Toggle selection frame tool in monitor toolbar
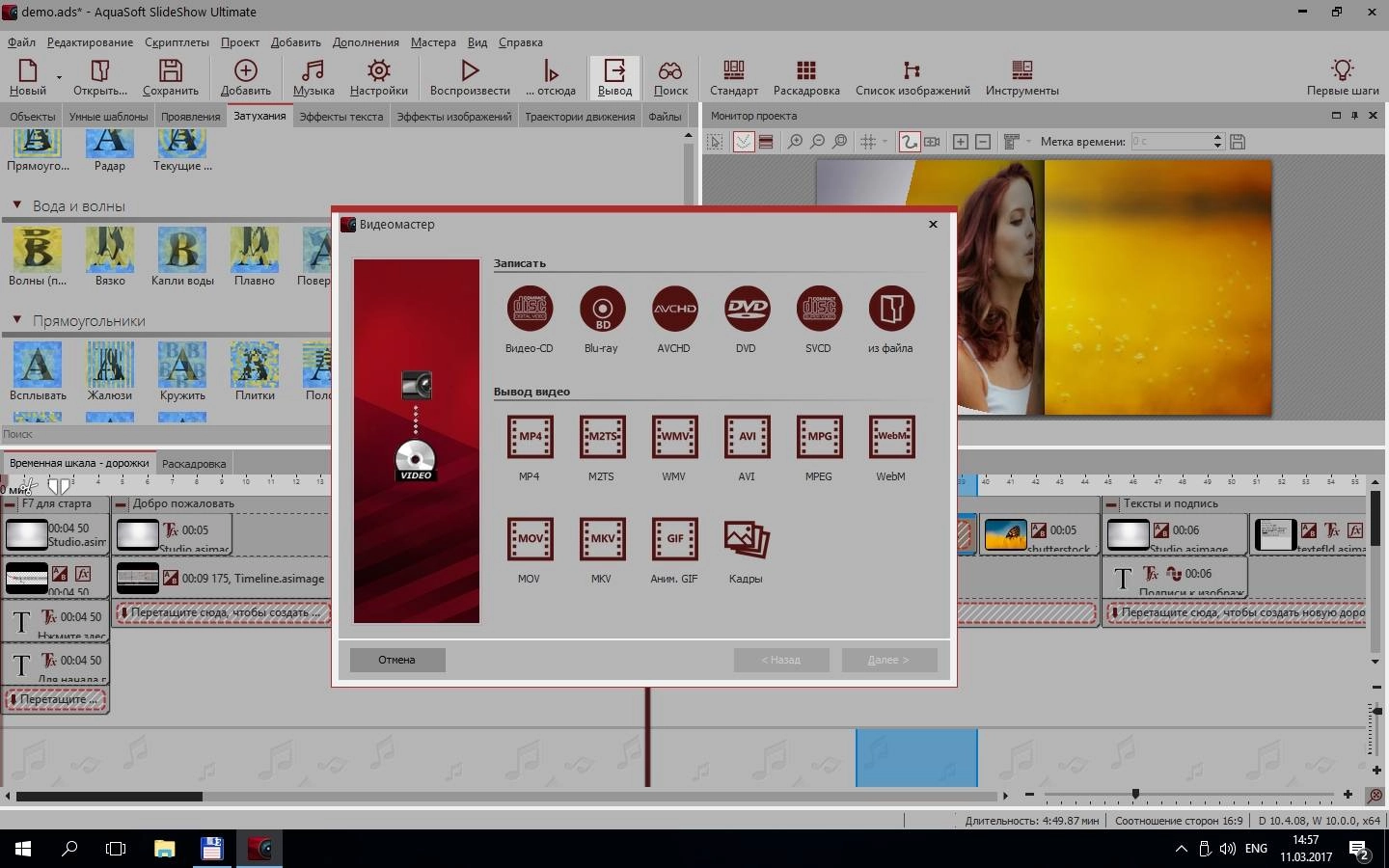This screenshot has width=1389, height=868. (715, 142)
